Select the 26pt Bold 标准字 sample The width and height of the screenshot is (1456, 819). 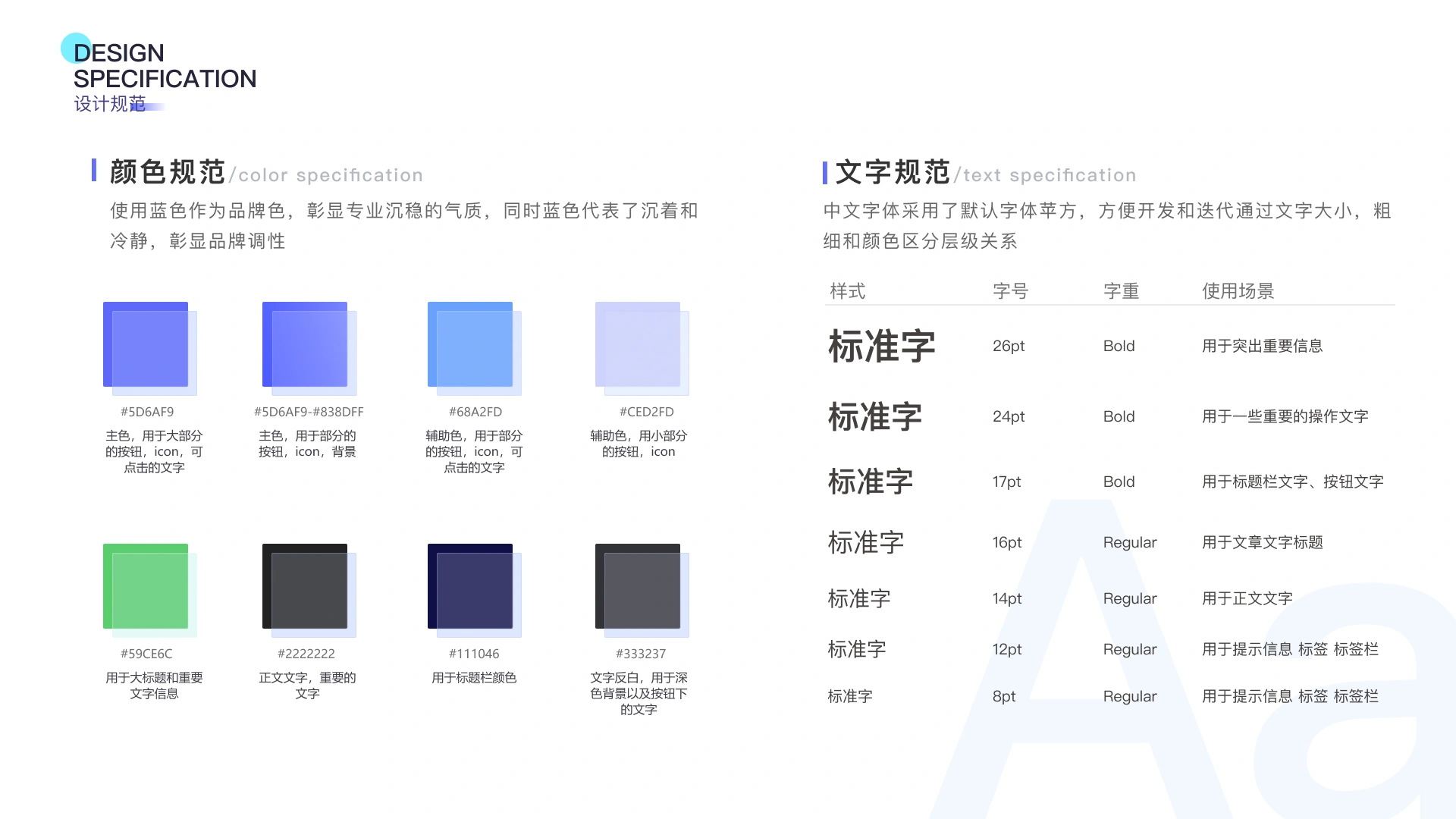point(881,347)
